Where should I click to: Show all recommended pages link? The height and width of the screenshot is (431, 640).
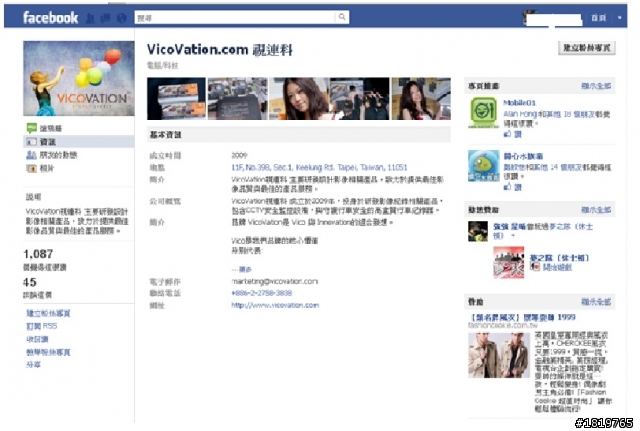596,86
